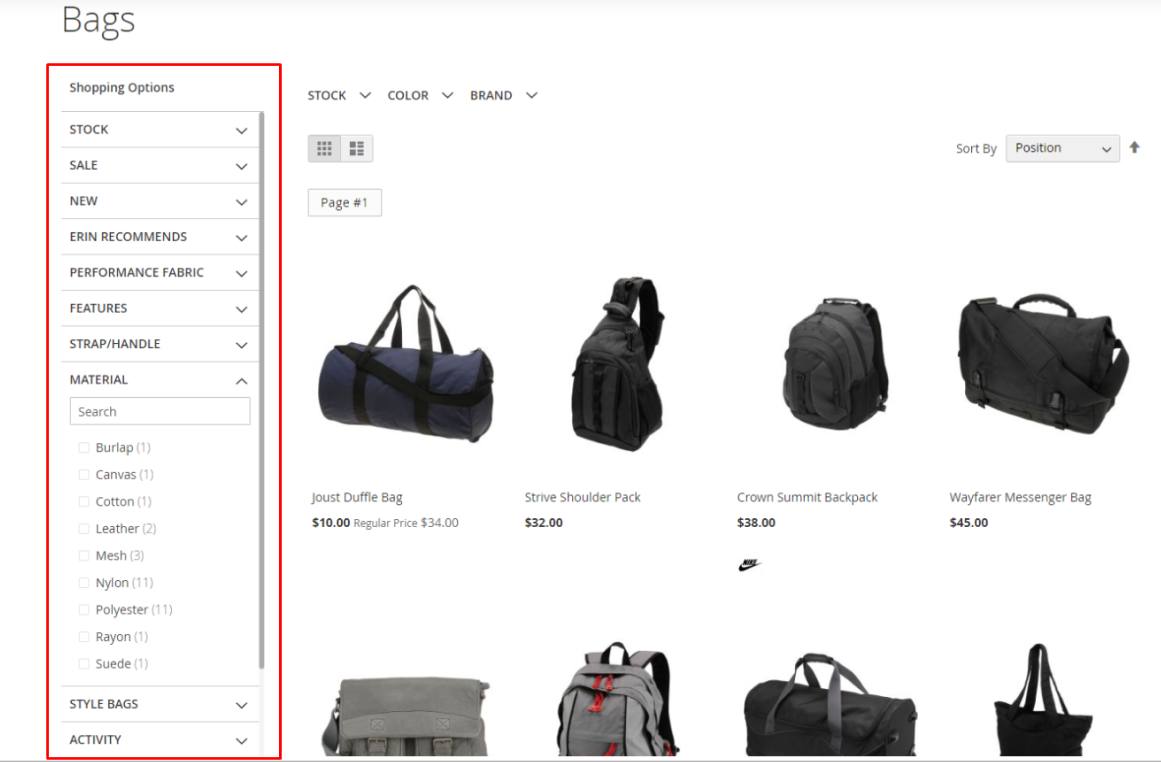Collapse Material filter using its chevron icon
1161x762 pixels.
(241, 381)
